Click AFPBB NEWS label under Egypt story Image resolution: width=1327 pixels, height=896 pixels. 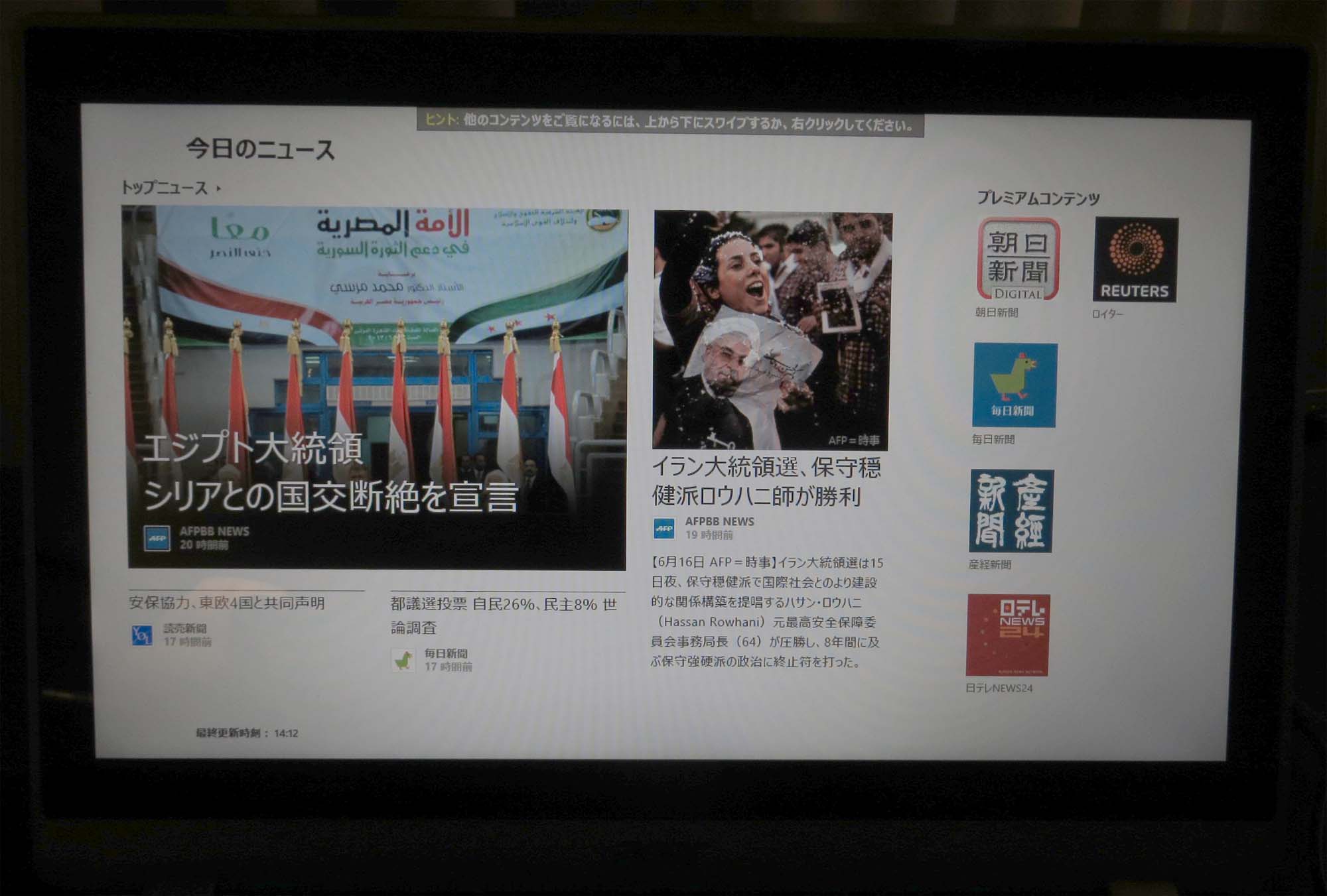click(x=214, y=531)
